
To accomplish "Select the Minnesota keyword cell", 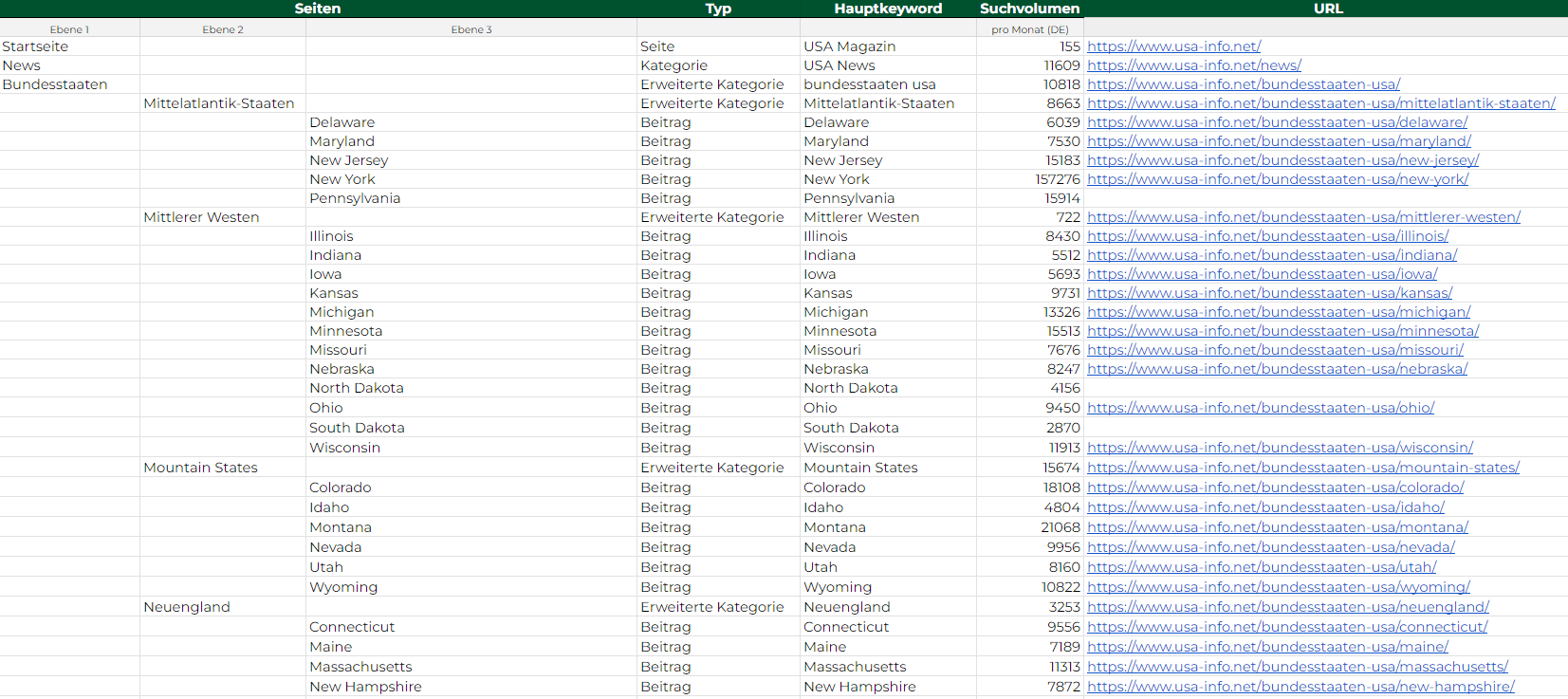I will 888,331.
